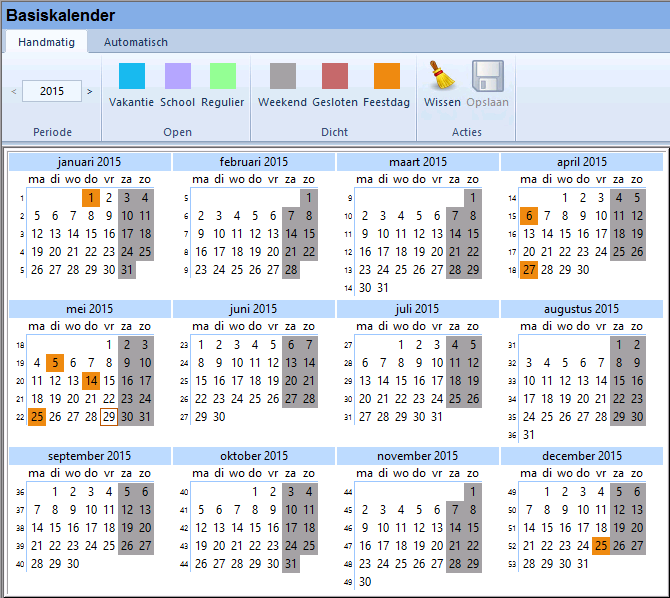Go to previous year with left arrow
Viewport: 670px width, 598px height.
[x=14, y=91]
